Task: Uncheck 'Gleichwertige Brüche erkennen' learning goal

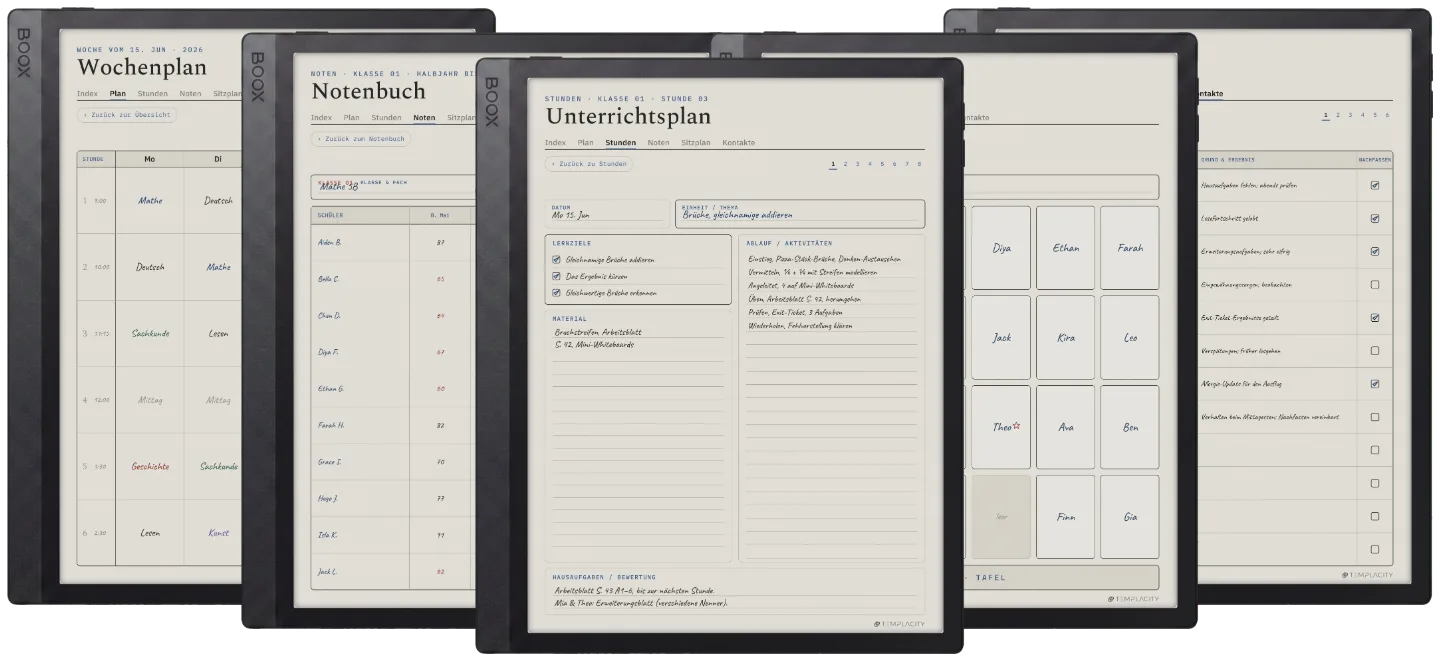Action: coord(556,293)
